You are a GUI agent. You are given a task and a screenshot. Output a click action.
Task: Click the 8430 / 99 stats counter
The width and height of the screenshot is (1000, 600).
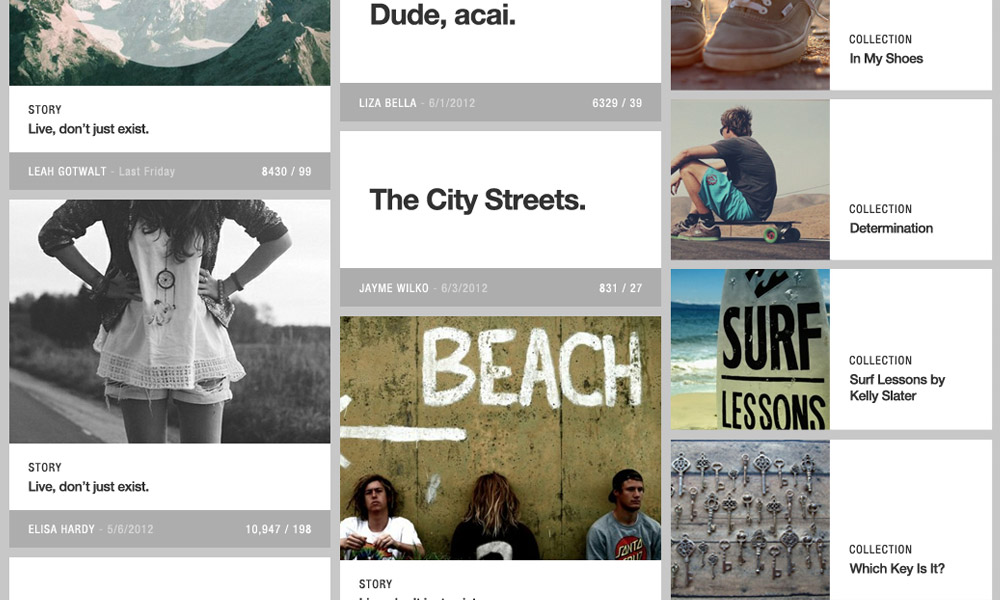click(x=286, y=172)
